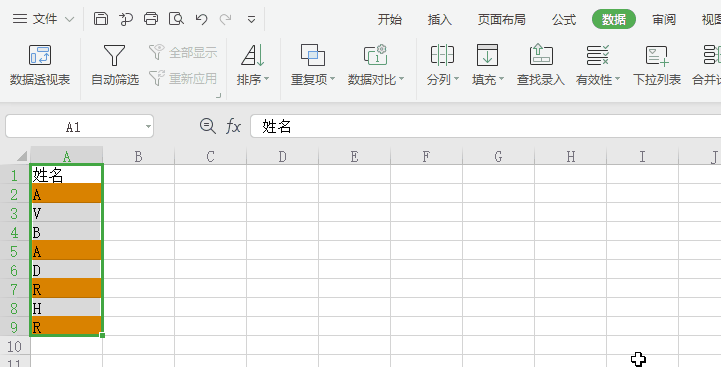Switch to the 开始 tab
Viewport: 721px width, 367px height.
(x=389, y=19)
